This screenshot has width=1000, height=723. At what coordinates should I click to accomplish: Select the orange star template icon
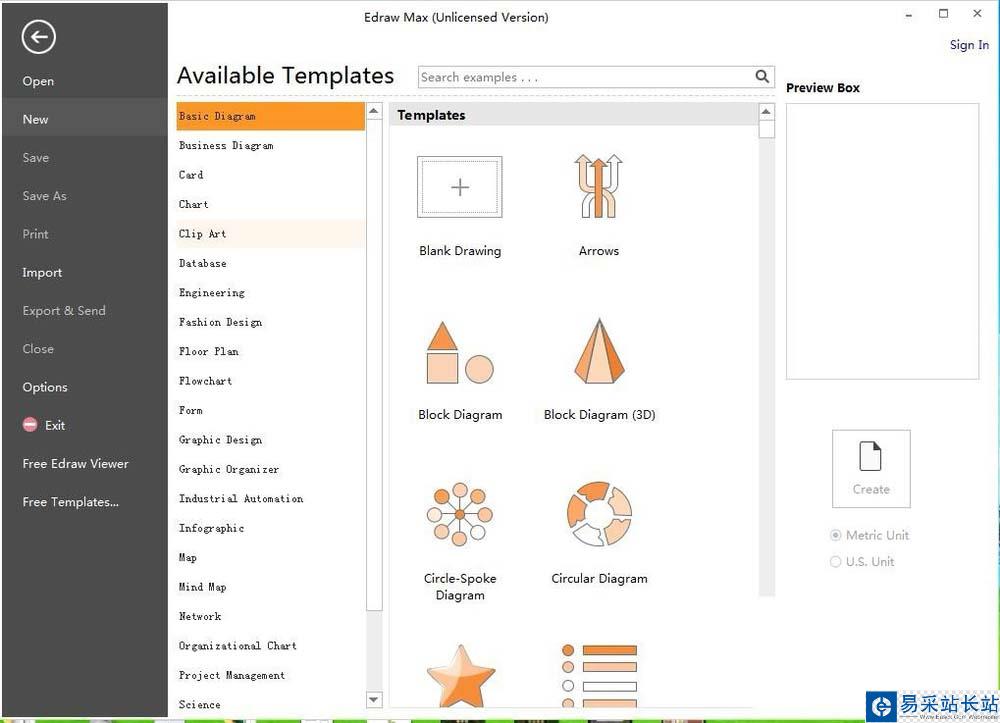tap(460, 676)
